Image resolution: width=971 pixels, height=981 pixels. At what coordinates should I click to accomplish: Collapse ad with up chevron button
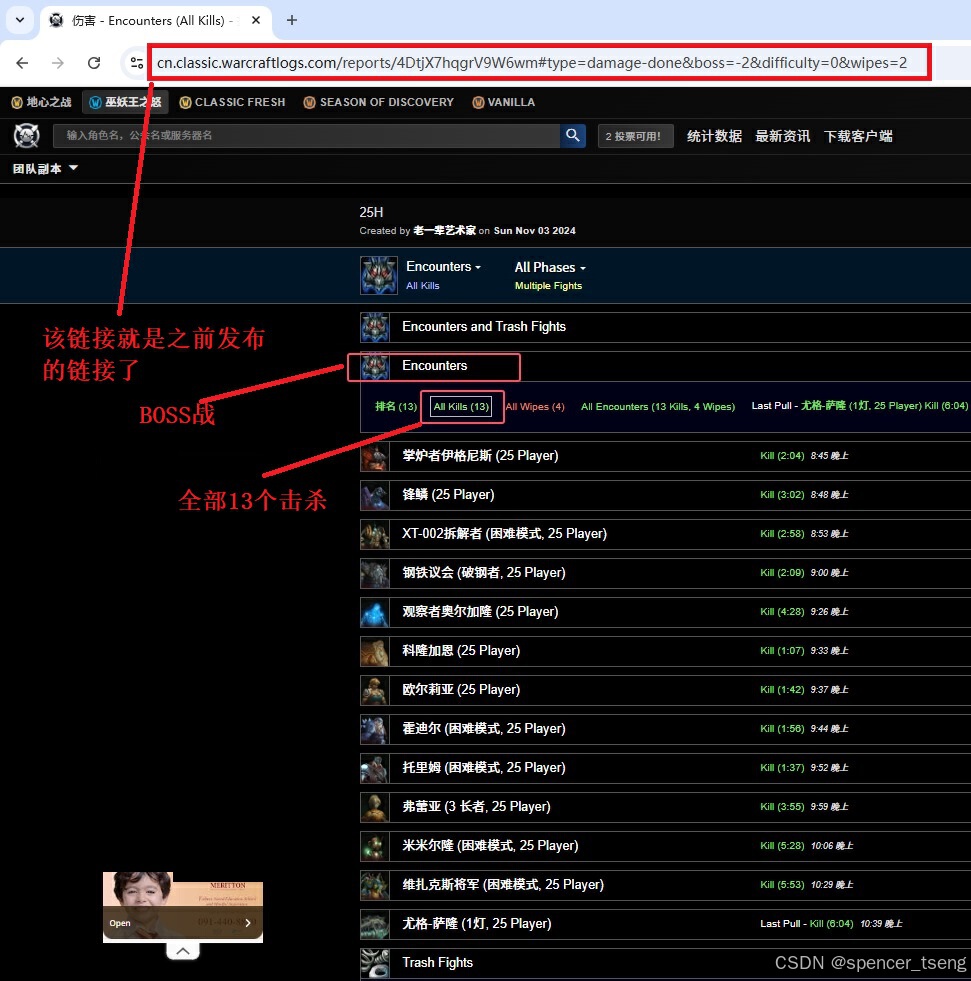[x=183, y=951]
